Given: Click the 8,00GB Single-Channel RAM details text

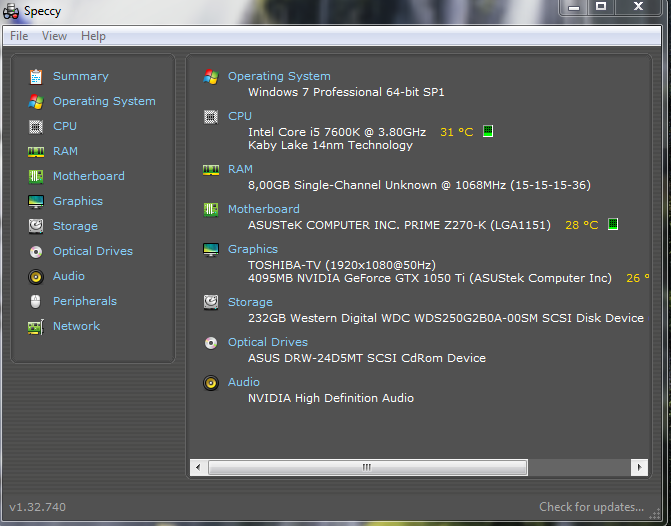Looking at the screenshot, I should click(419, 185).
